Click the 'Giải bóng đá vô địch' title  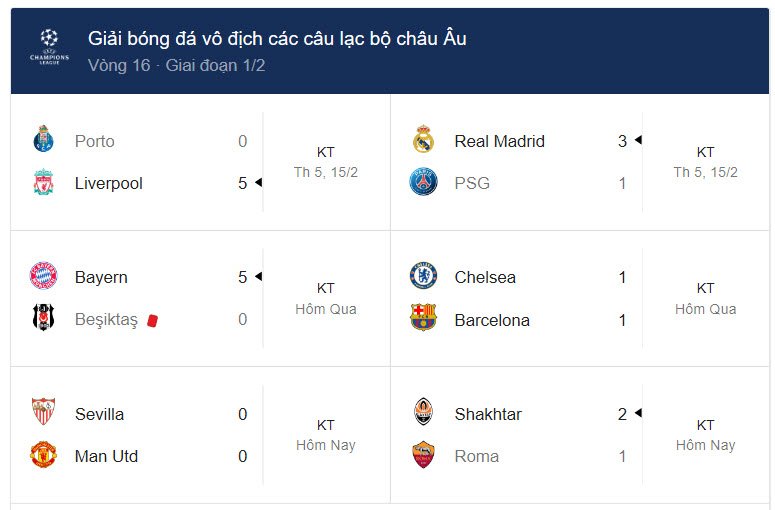[x=277, y=39]
